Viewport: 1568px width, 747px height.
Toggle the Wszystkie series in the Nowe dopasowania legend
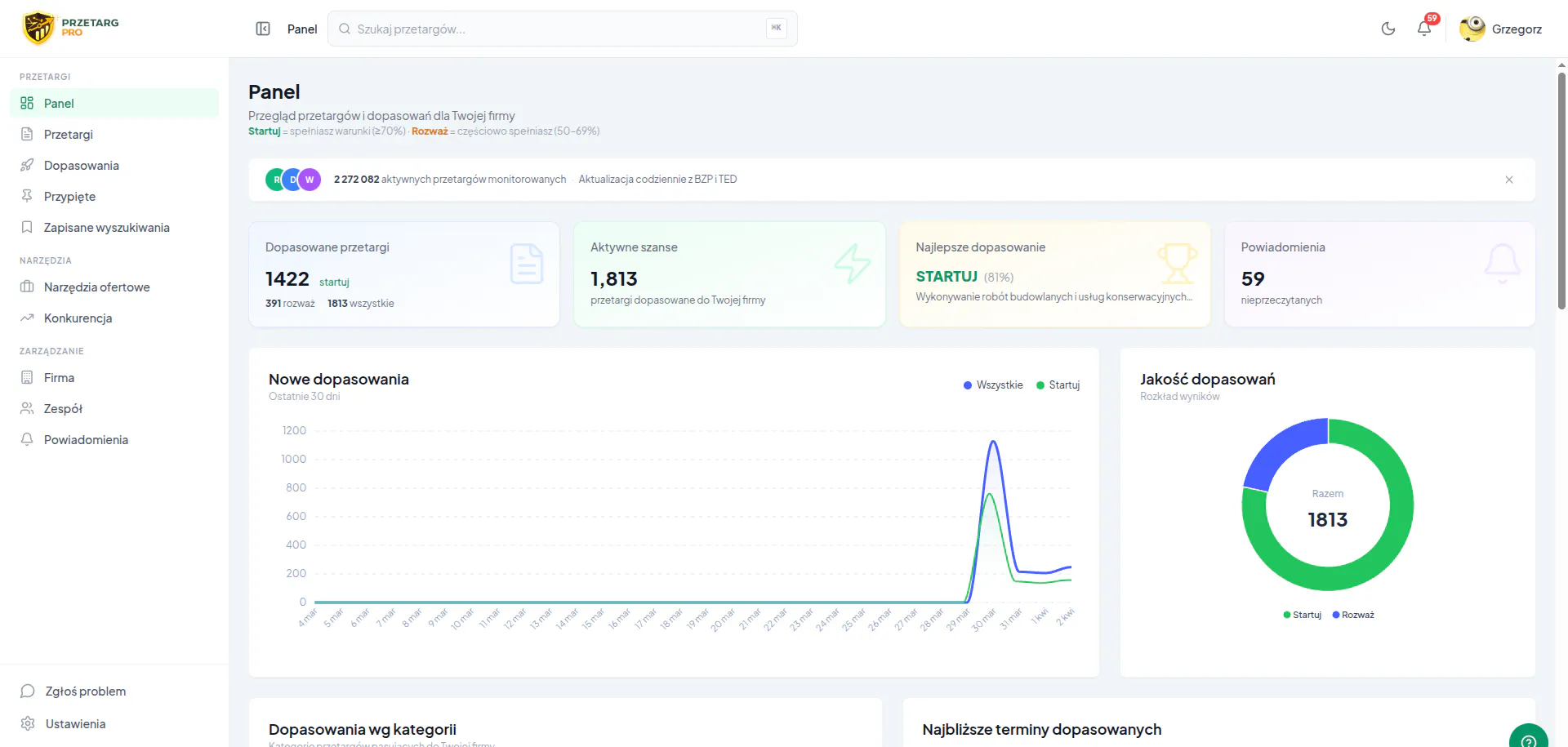993,385
